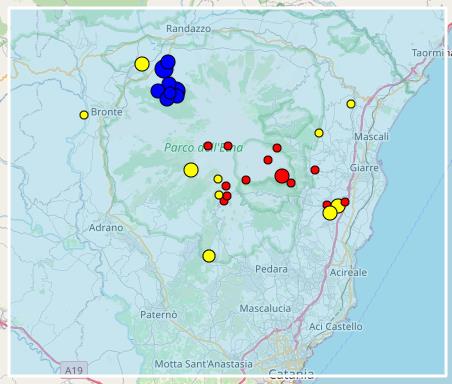Click the Catania city label

point(292,374)
